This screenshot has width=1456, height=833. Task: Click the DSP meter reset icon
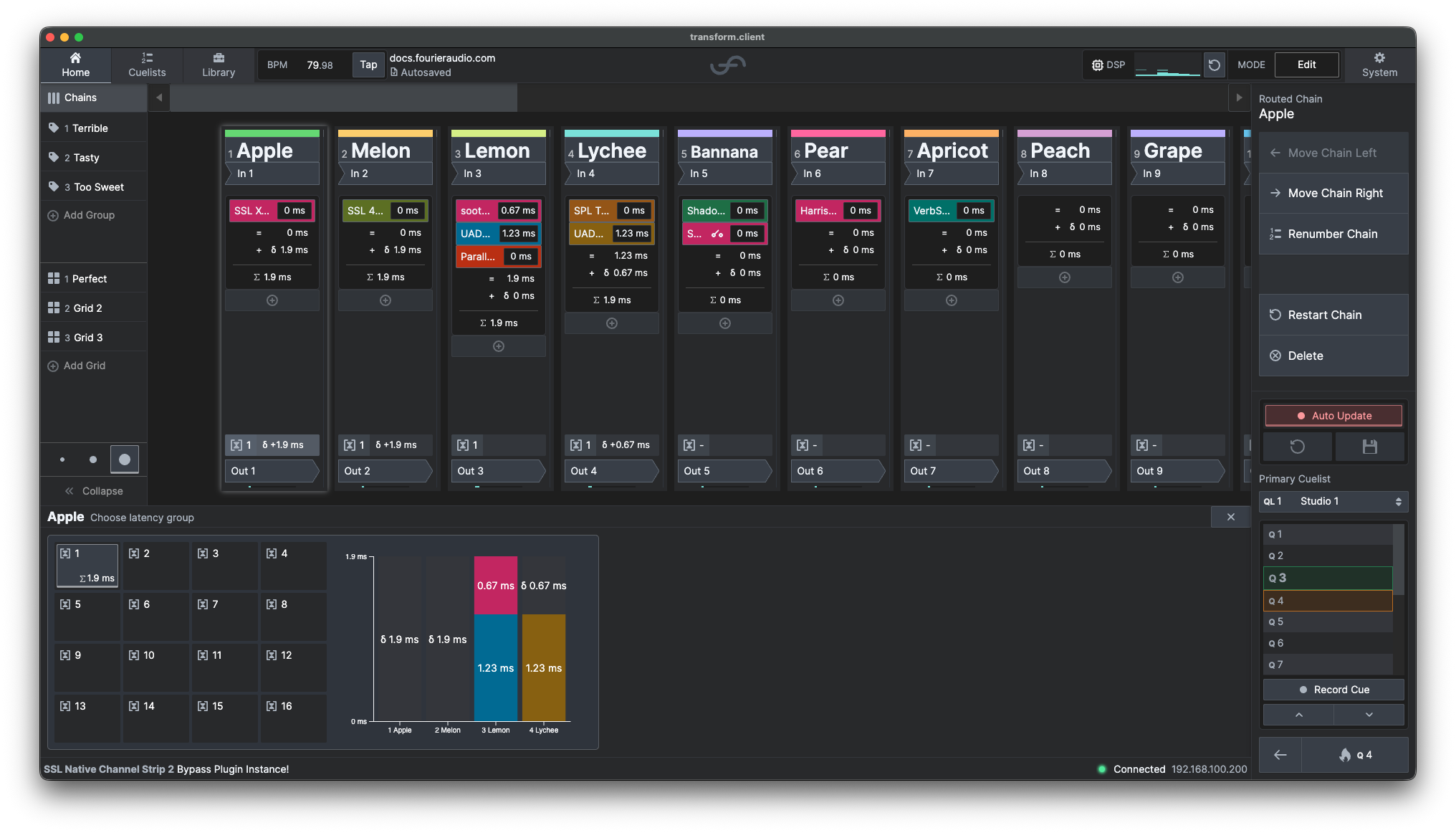[1214, 65]
